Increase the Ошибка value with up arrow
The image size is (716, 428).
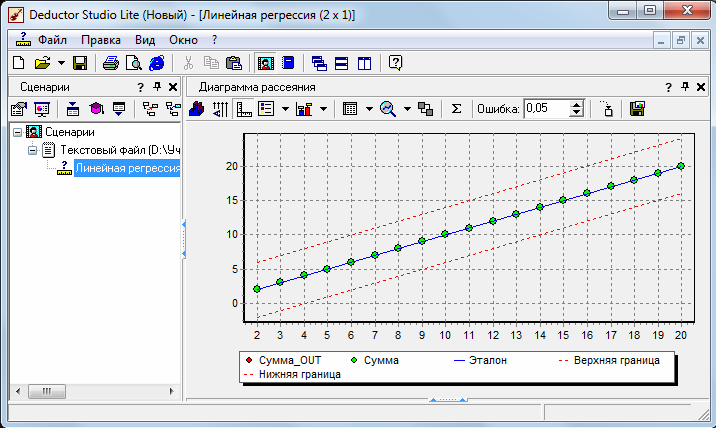(x=577, y=104)
